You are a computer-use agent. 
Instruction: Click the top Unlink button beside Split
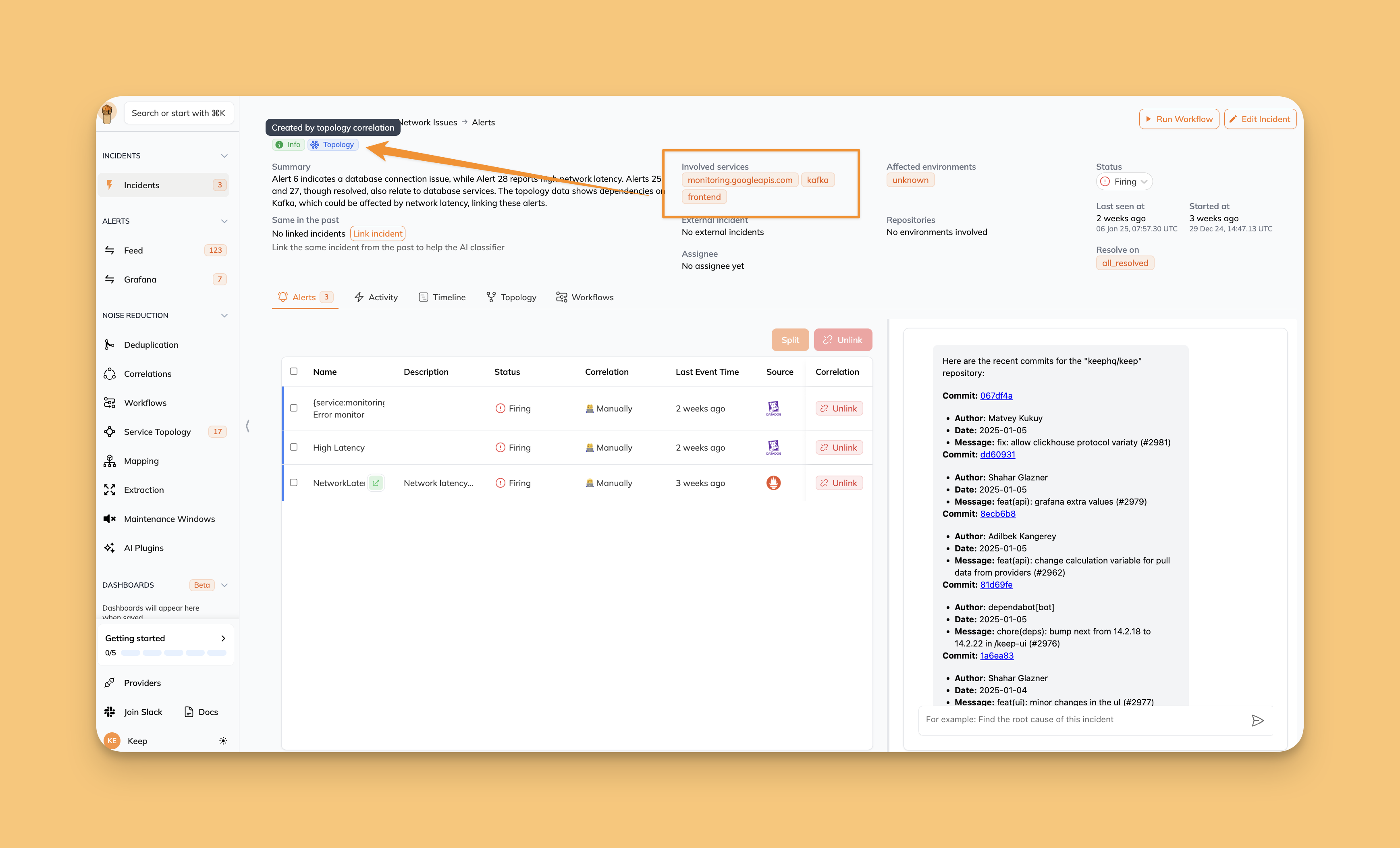tap(843, 340)
